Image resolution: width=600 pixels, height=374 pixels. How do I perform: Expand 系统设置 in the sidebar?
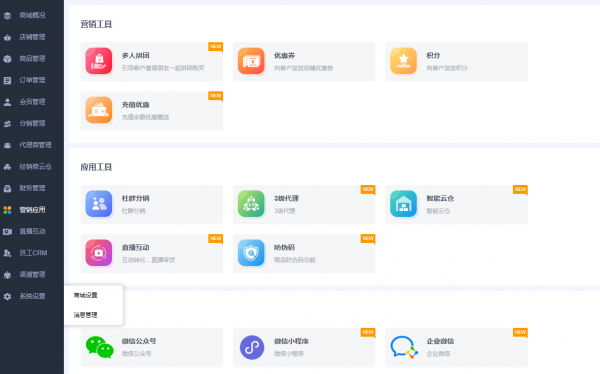[32, 296]
